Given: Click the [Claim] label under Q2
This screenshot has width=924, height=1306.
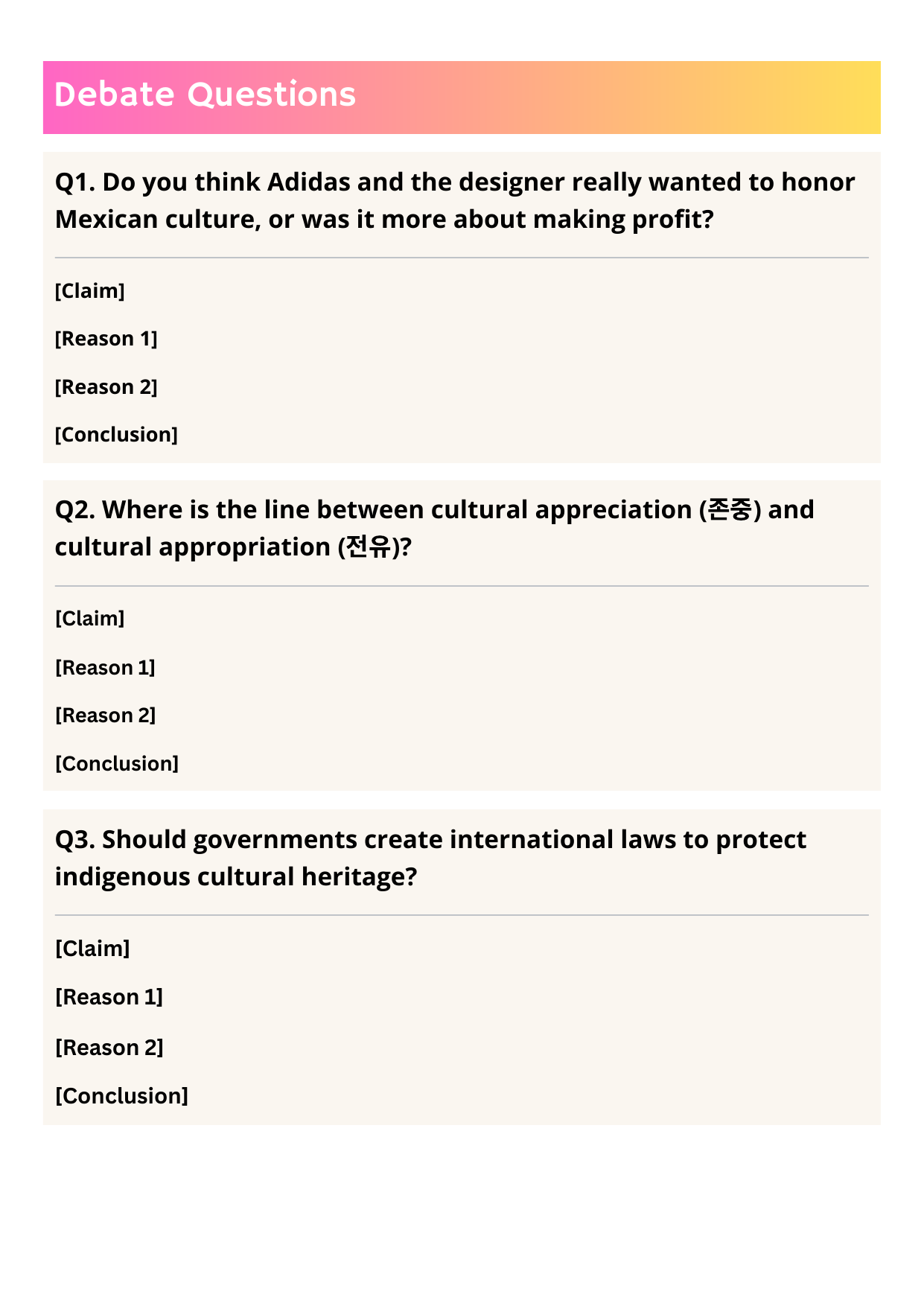Looking at the screenshot, I should 90,619.
